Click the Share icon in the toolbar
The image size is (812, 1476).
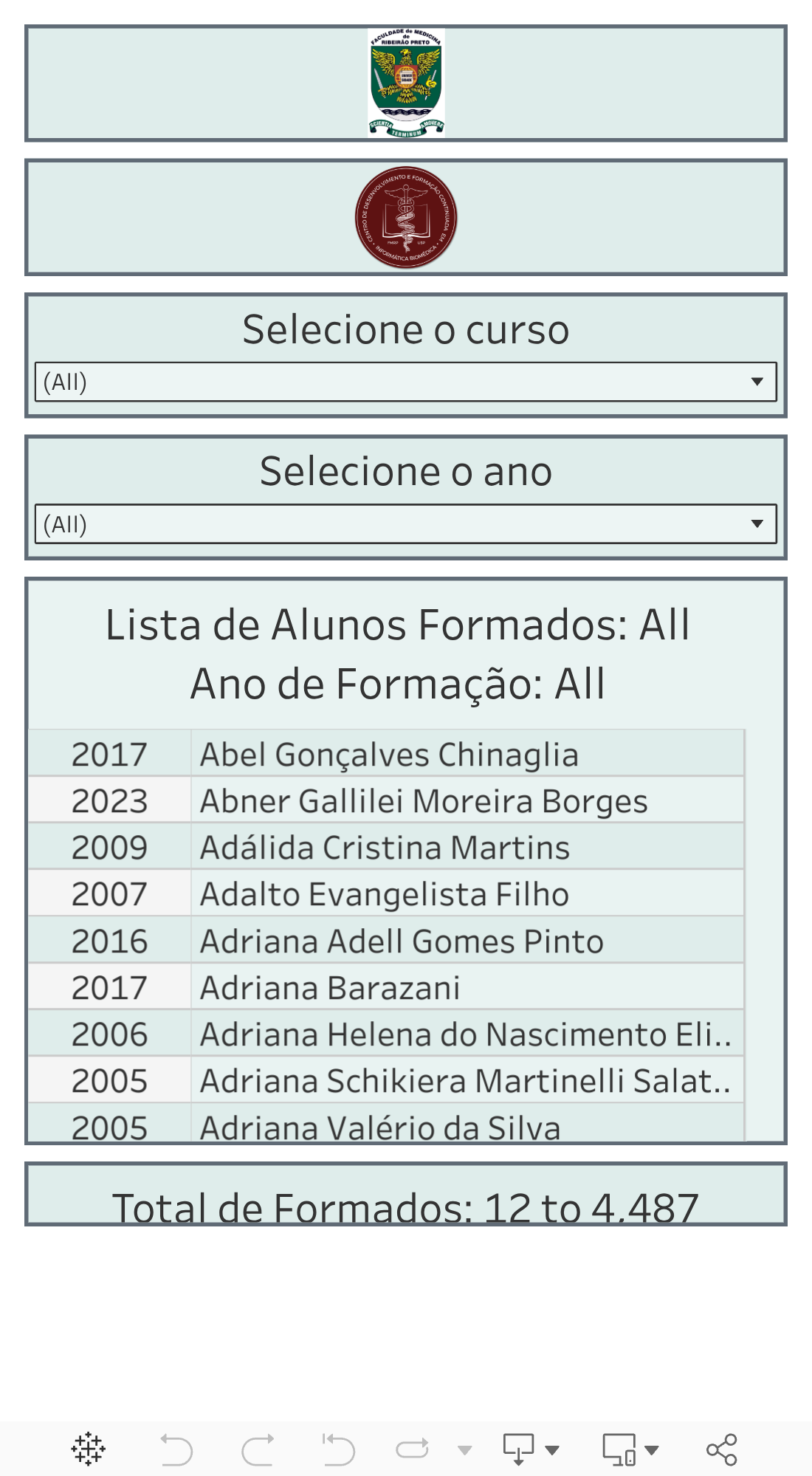click(721, 1449)
